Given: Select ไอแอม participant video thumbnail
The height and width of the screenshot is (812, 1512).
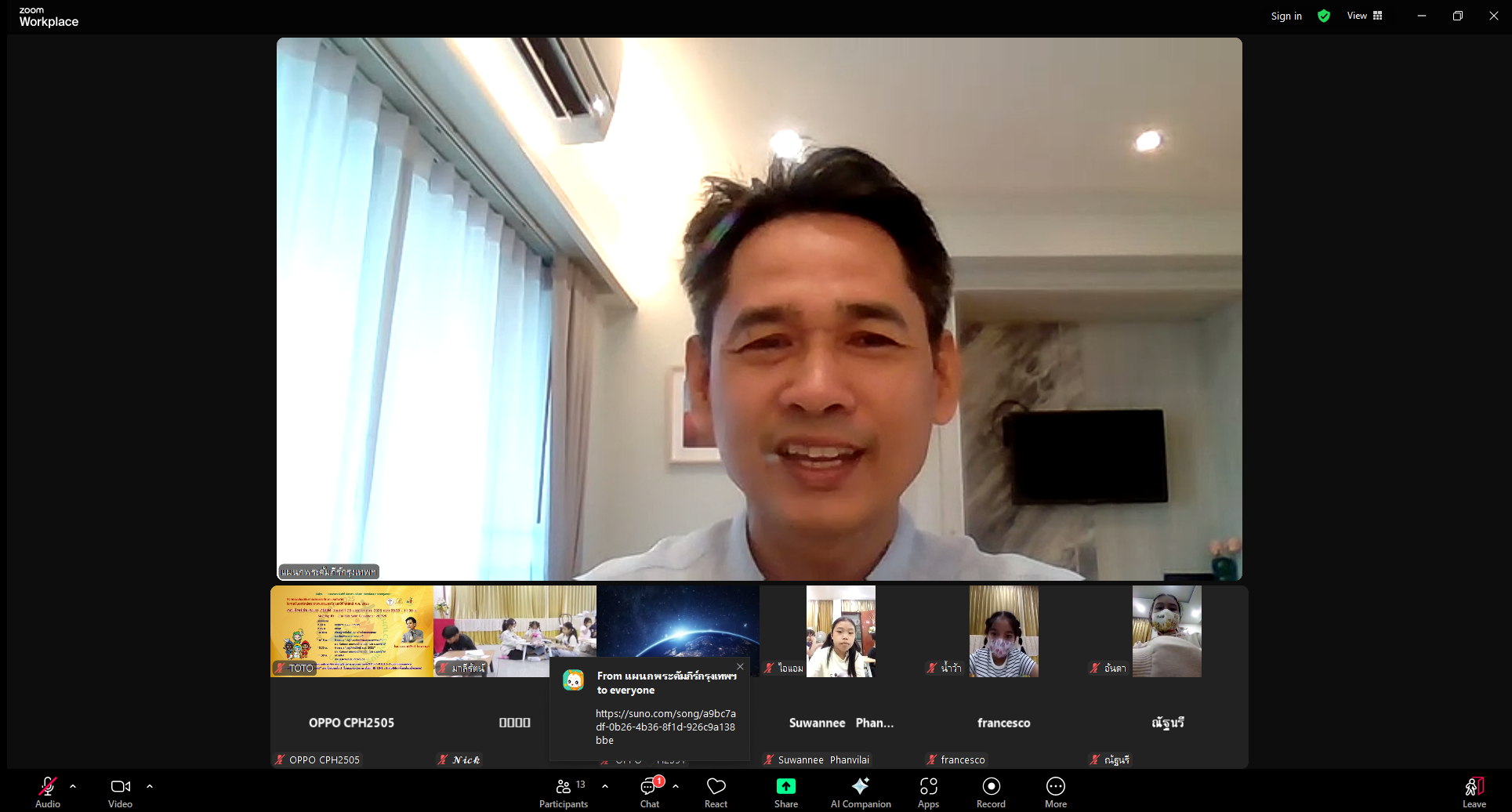Looking at the screenshot, I should coord(841,632).
